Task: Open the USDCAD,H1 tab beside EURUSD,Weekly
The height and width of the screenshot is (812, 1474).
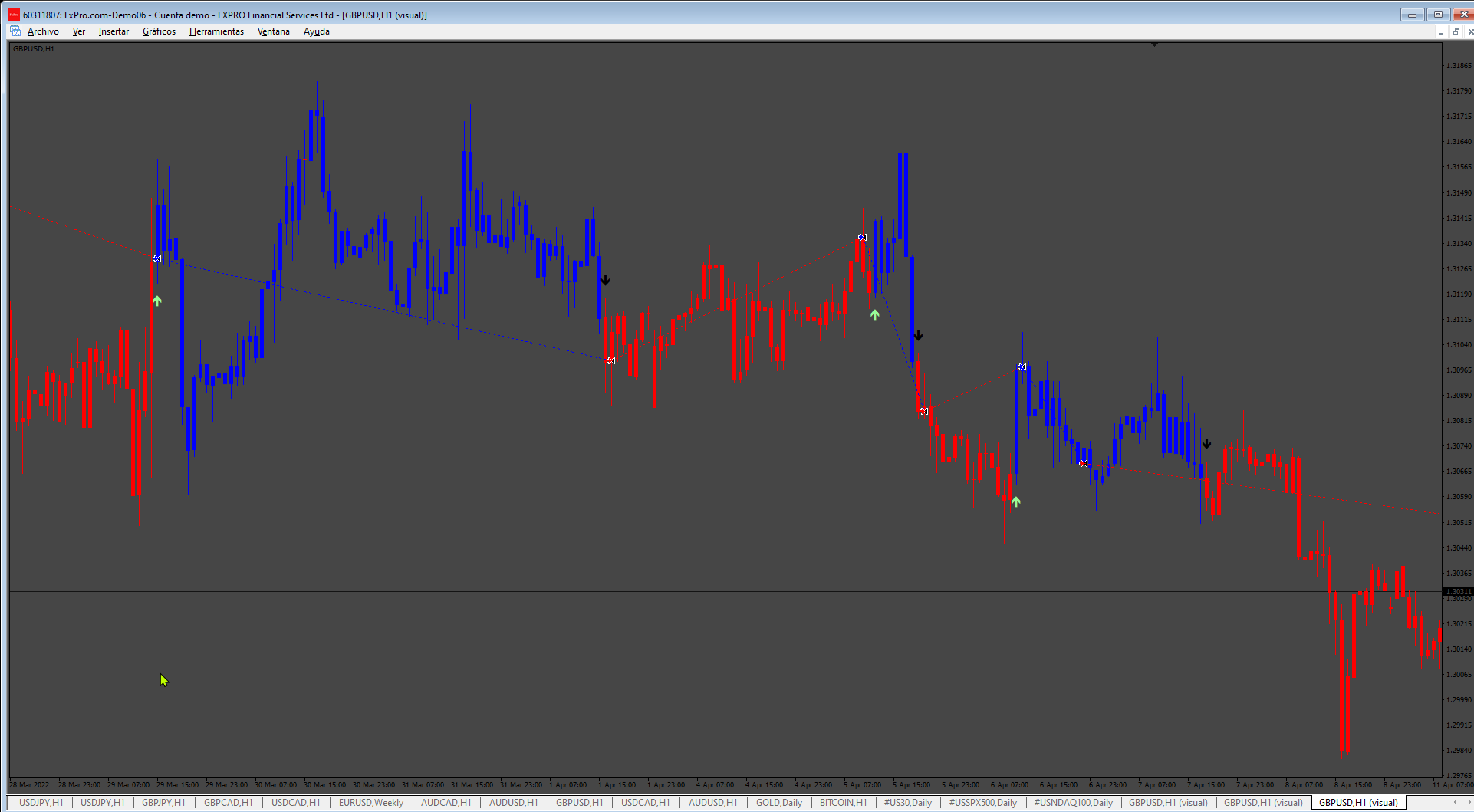Action: coord(295,803)
